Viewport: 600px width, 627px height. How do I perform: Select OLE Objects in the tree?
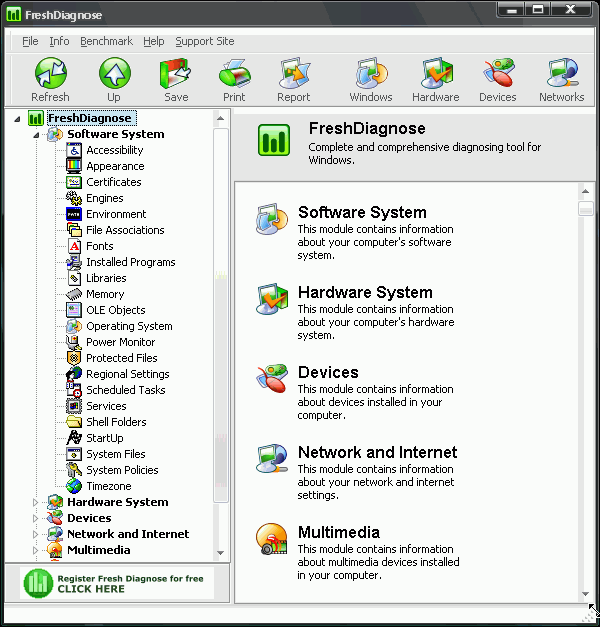pyautogui.click(x=116, y=310)
